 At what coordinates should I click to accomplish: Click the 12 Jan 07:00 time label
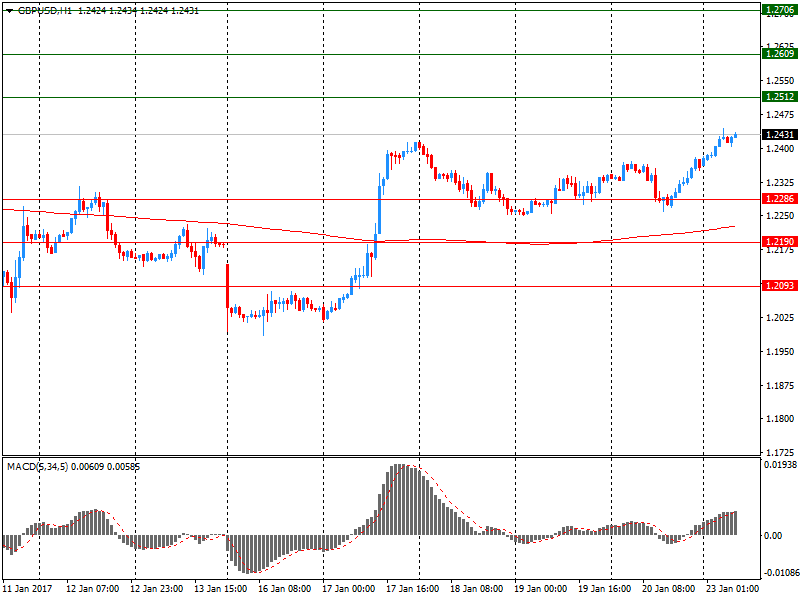click(x=92, y=588)
